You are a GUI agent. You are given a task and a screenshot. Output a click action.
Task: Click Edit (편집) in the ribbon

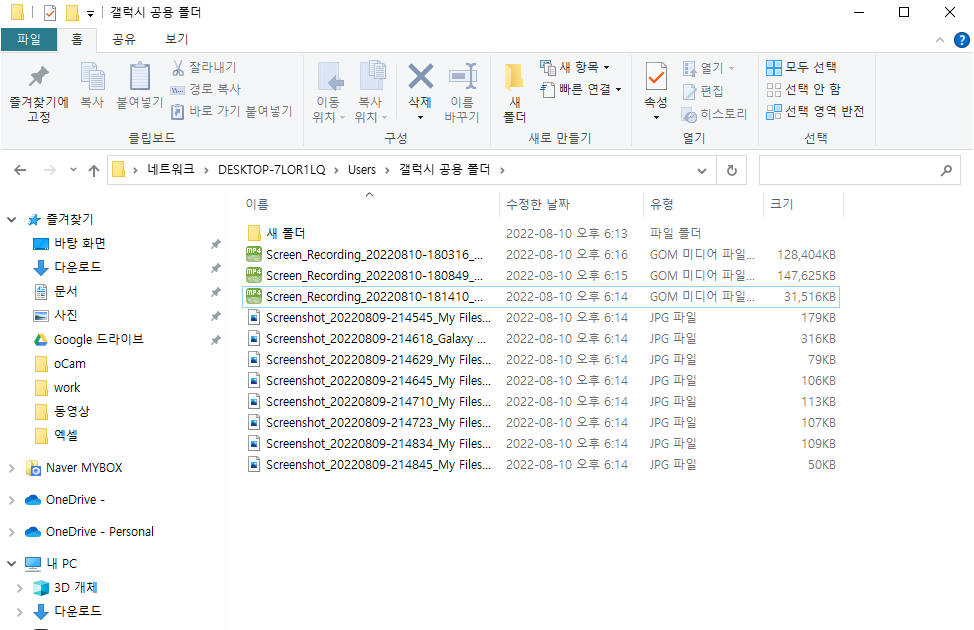tap(703, 91)
